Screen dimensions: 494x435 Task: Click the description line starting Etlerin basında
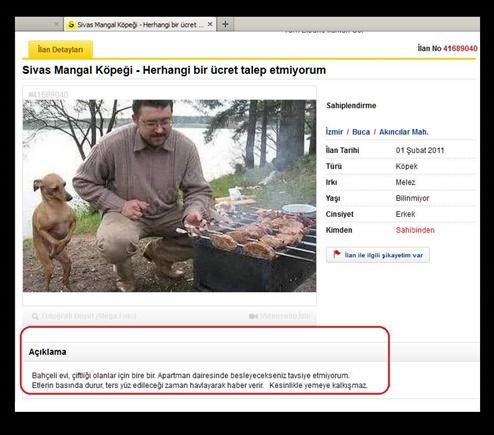tap(200, 385)
